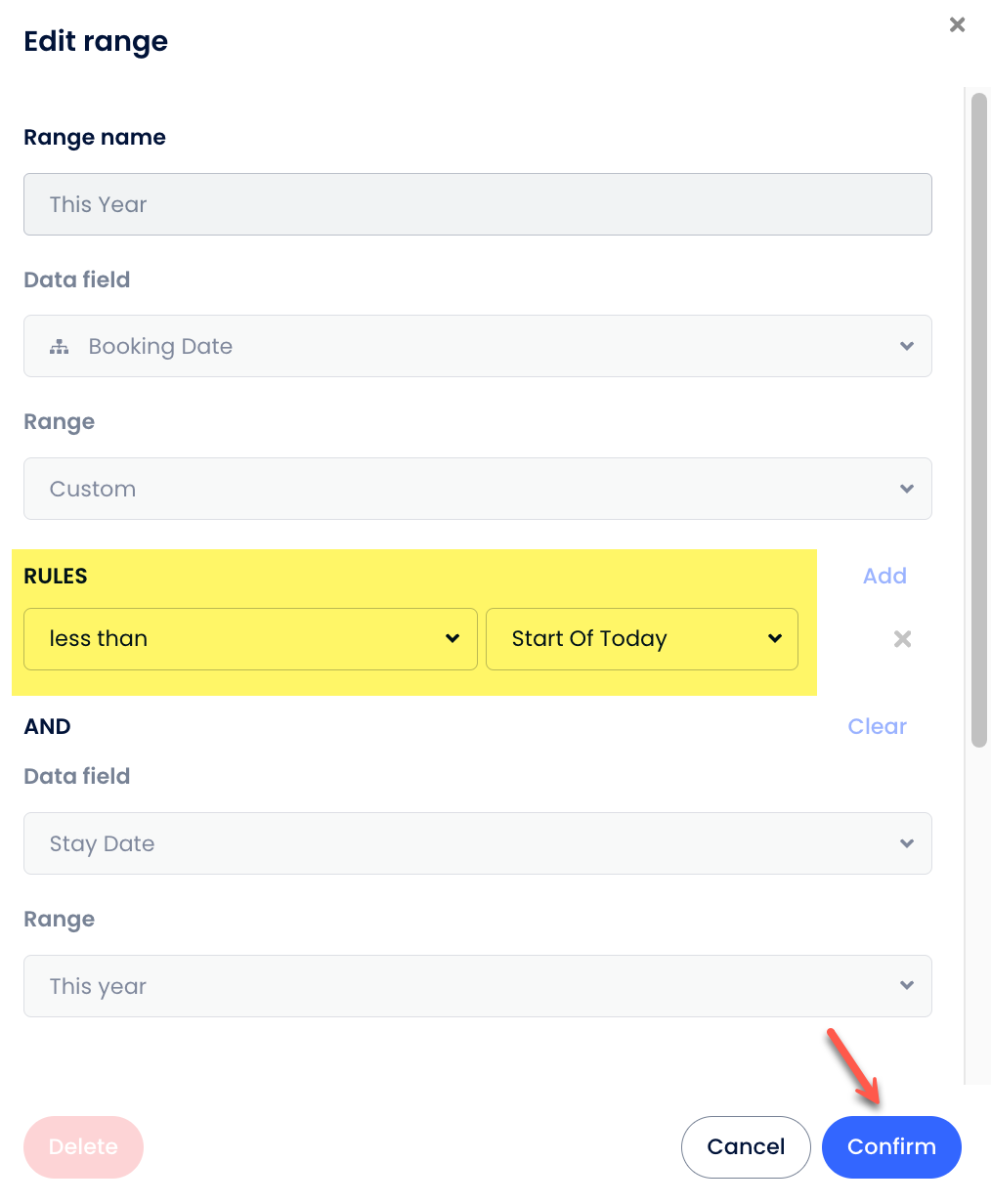Click the Range name input field
Viewport: 991px width, 1204px height.
click(x=477, y=204)
